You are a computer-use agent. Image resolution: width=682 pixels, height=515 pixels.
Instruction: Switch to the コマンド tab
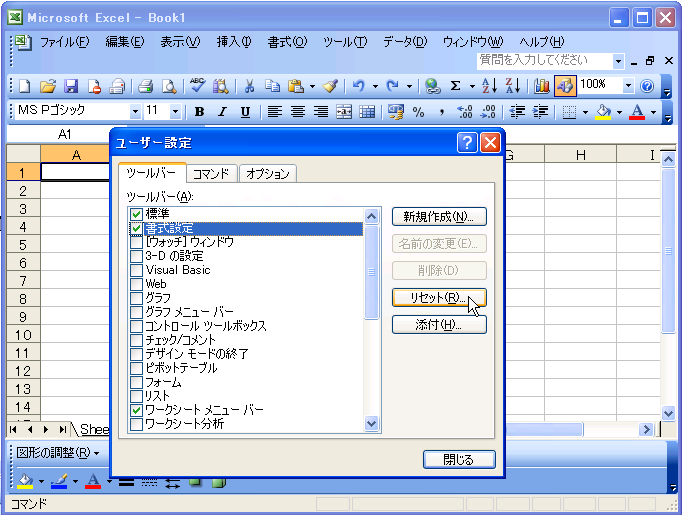[x=211, y=174]
